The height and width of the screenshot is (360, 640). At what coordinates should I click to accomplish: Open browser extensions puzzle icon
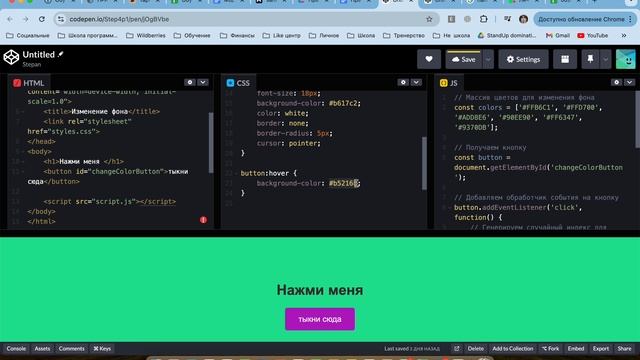pyautogui.click(x=484, y=19)
